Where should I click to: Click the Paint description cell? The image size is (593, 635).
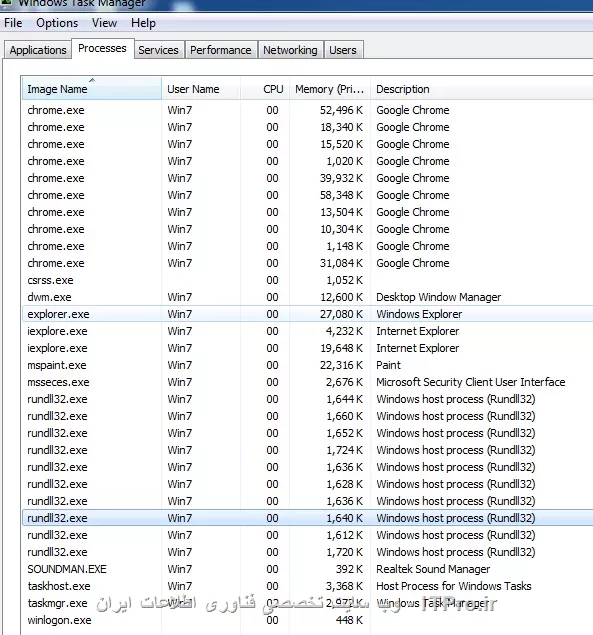click(x=388, y=365)
